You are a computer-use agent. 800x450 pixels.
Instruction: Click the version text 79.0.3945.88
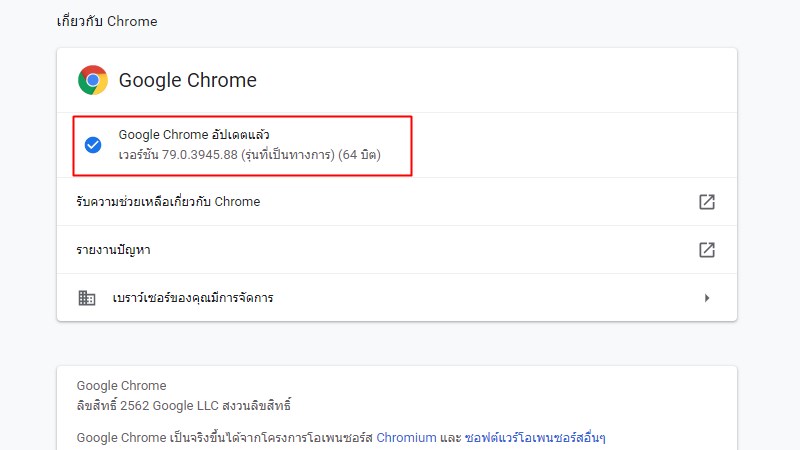(199, 155)
